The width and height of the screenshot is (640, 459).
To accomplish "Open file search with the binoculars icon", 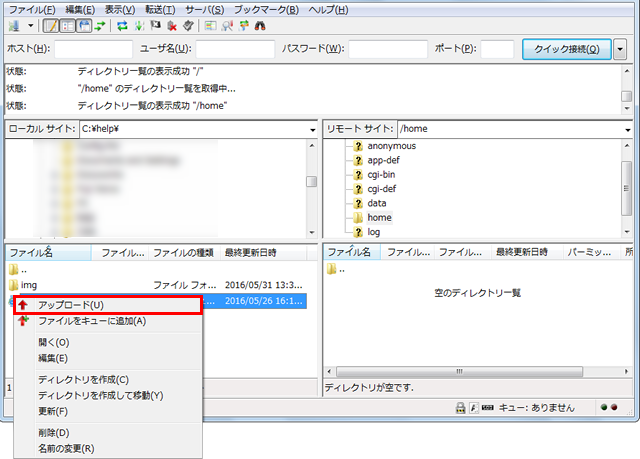I will [x=260, y=26].
